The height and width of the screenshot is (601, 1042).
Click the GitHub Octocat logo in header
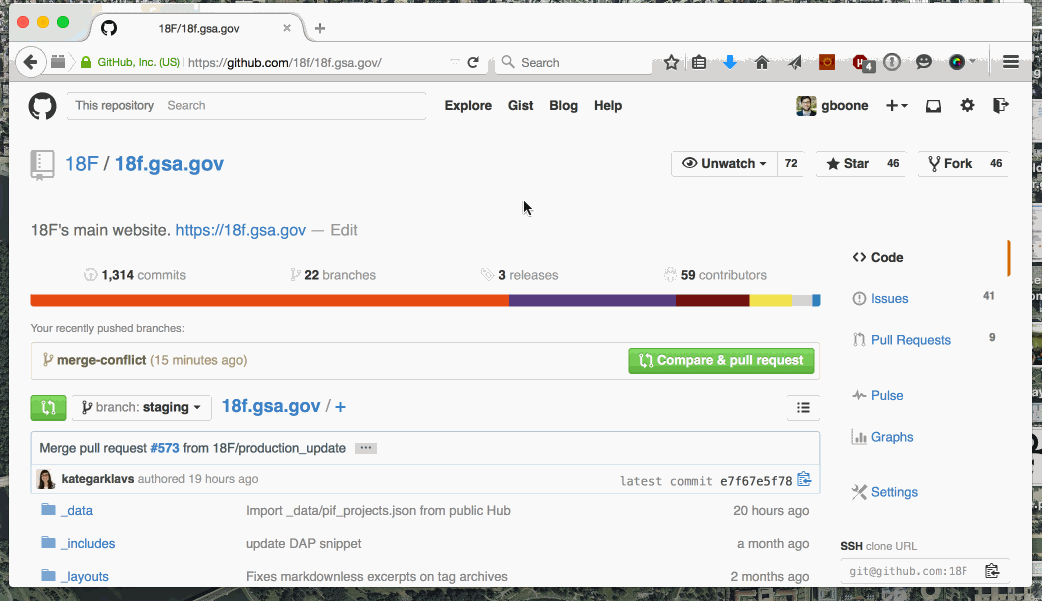43,106
